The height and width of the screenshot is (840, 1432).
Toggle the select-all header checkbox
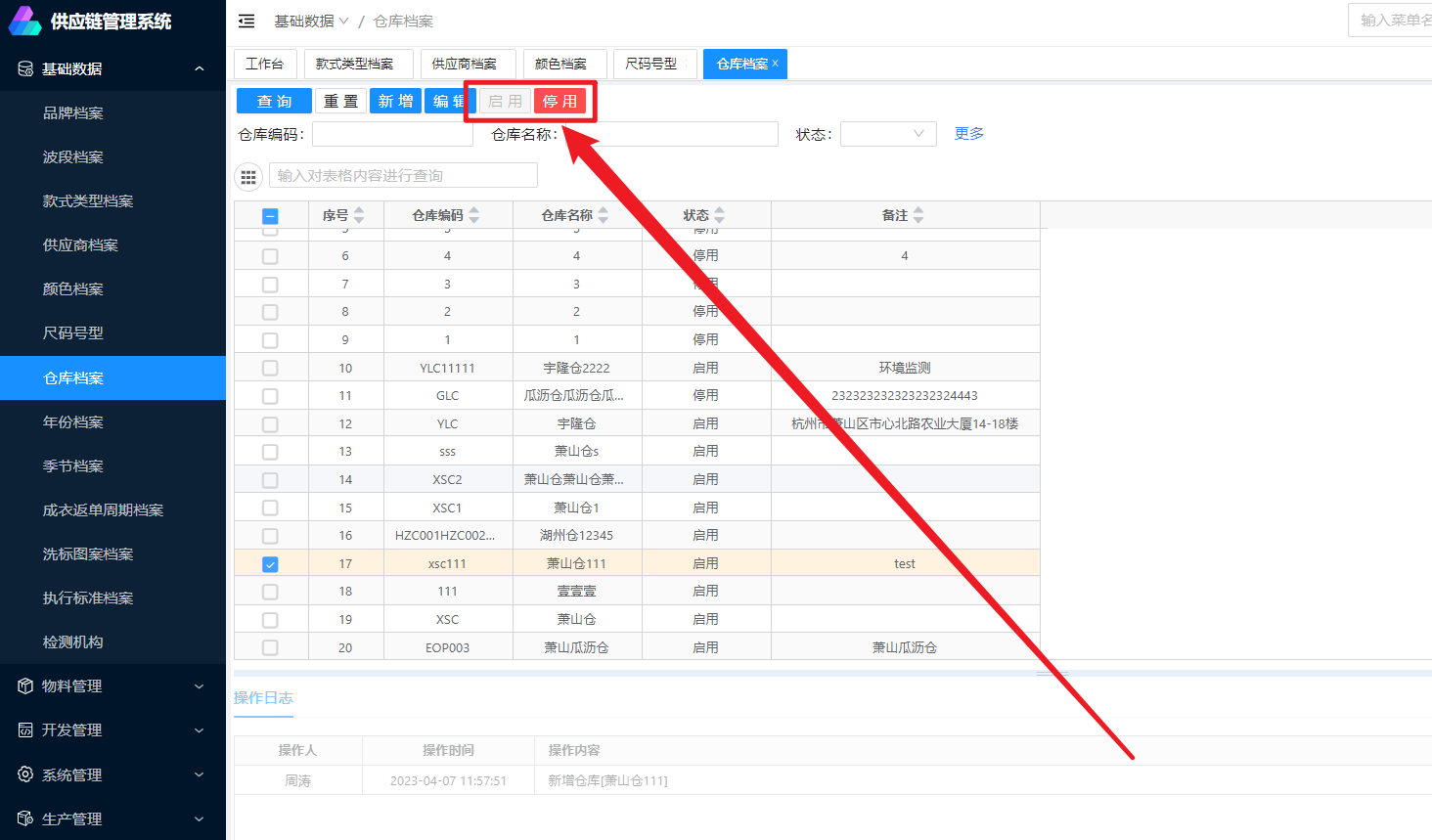point(270,216)
